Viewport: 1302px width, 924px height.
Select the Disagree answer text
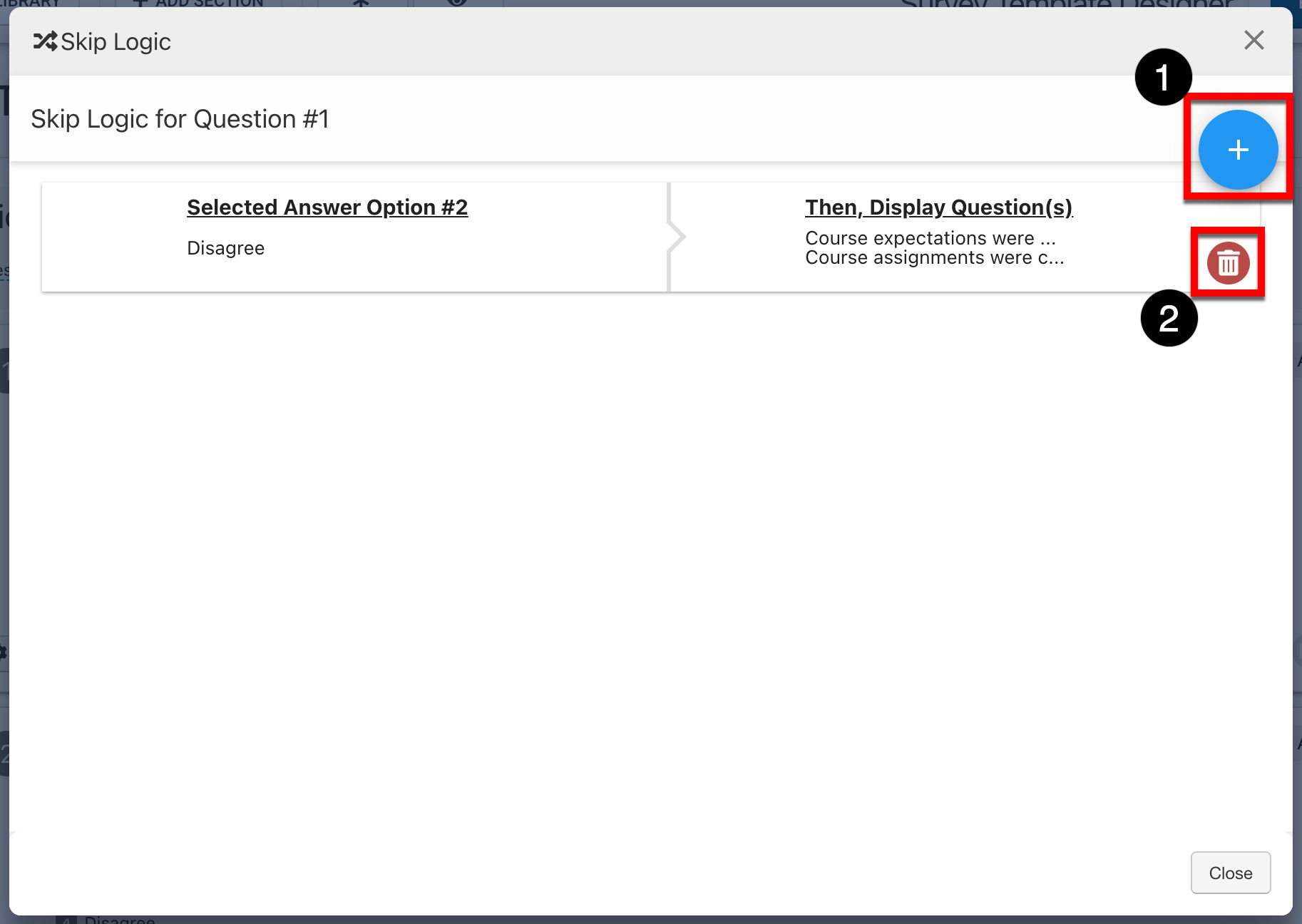point(225,248)
